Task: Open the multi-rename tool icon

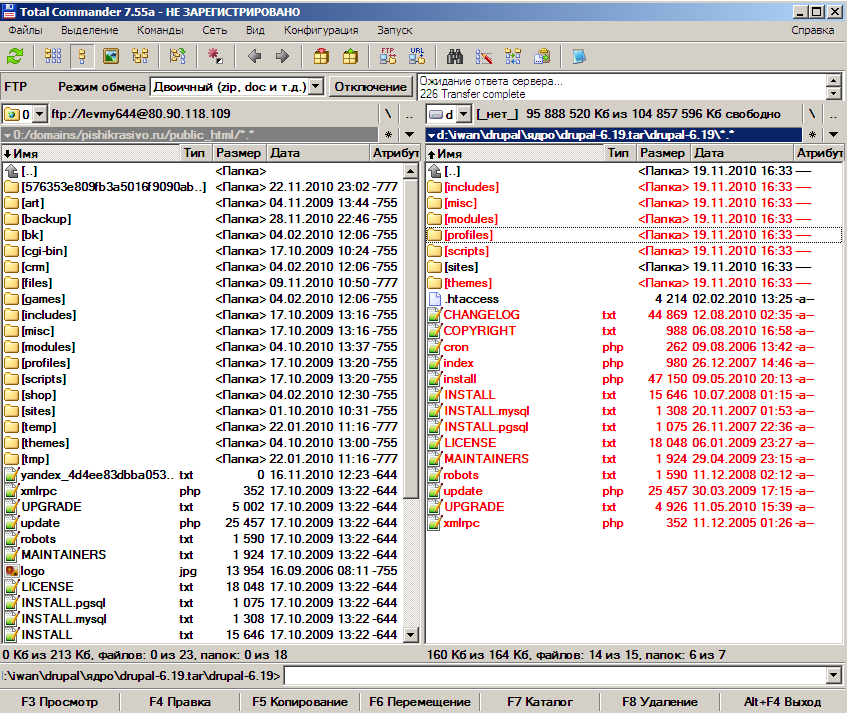Action: (484, 56)
